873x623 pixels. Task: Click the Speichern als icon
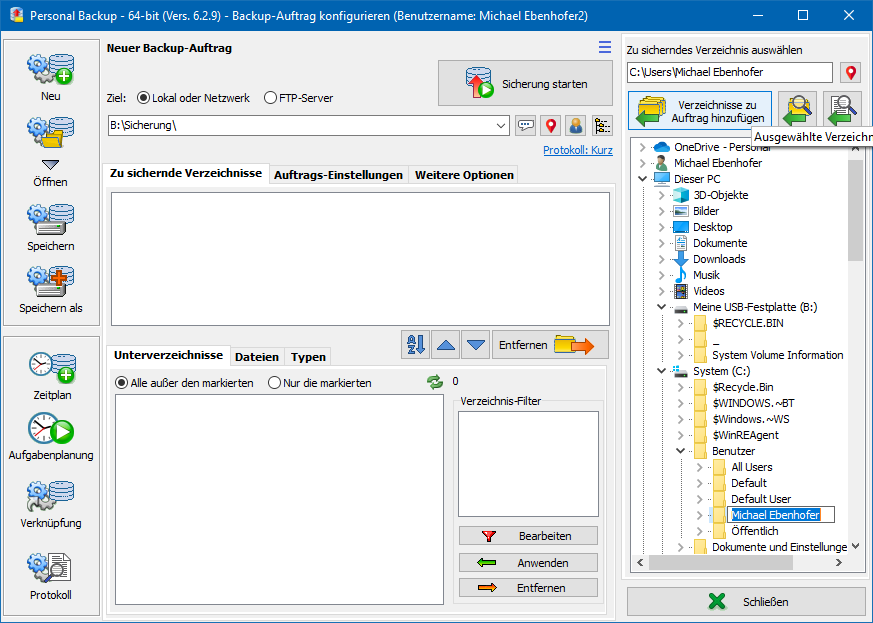(x=51, y=281)
